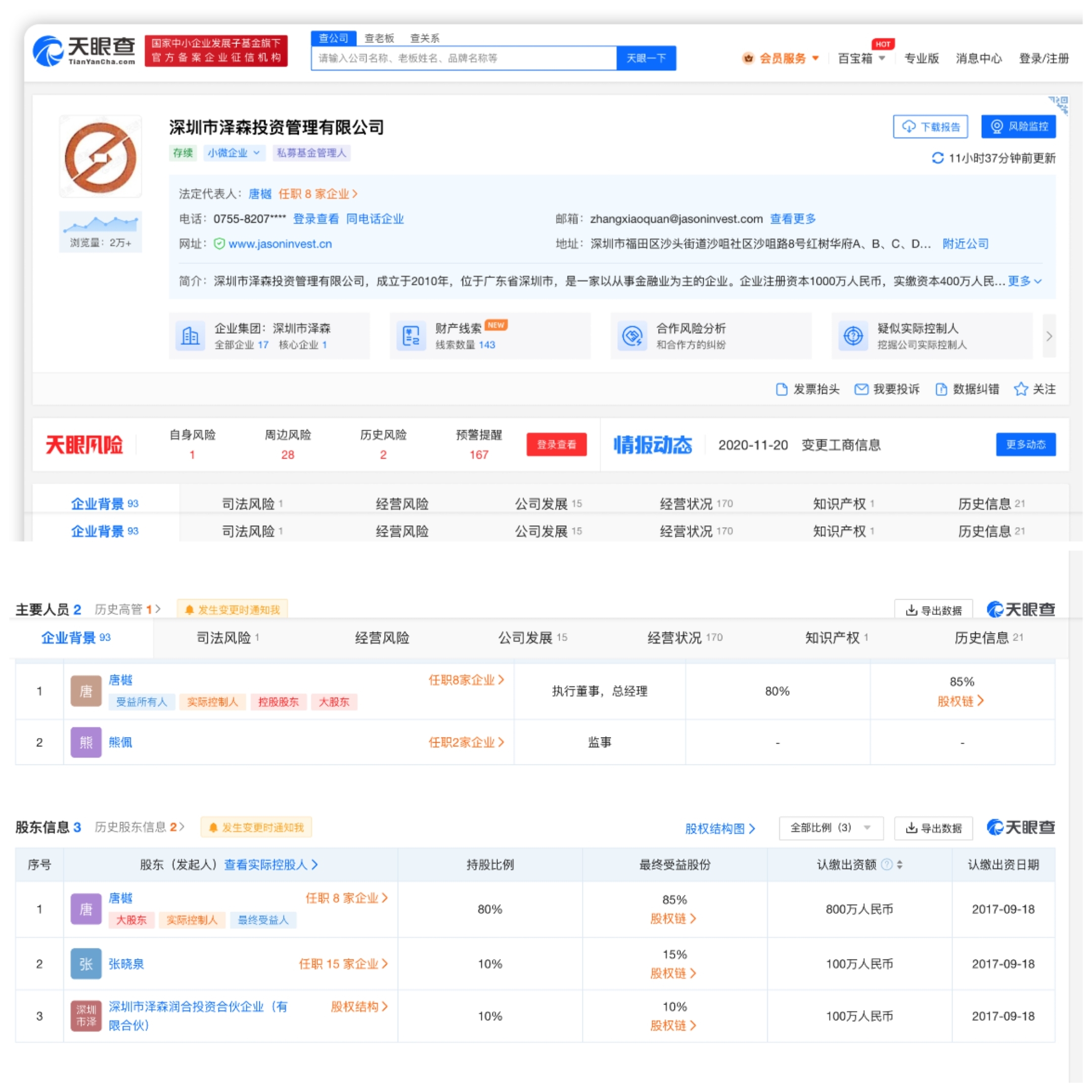Click 股权结构 for 深圳市泽森润合 shareholder
1092x1092 pixels.
pyautogui.click(x=359, y=1007)
